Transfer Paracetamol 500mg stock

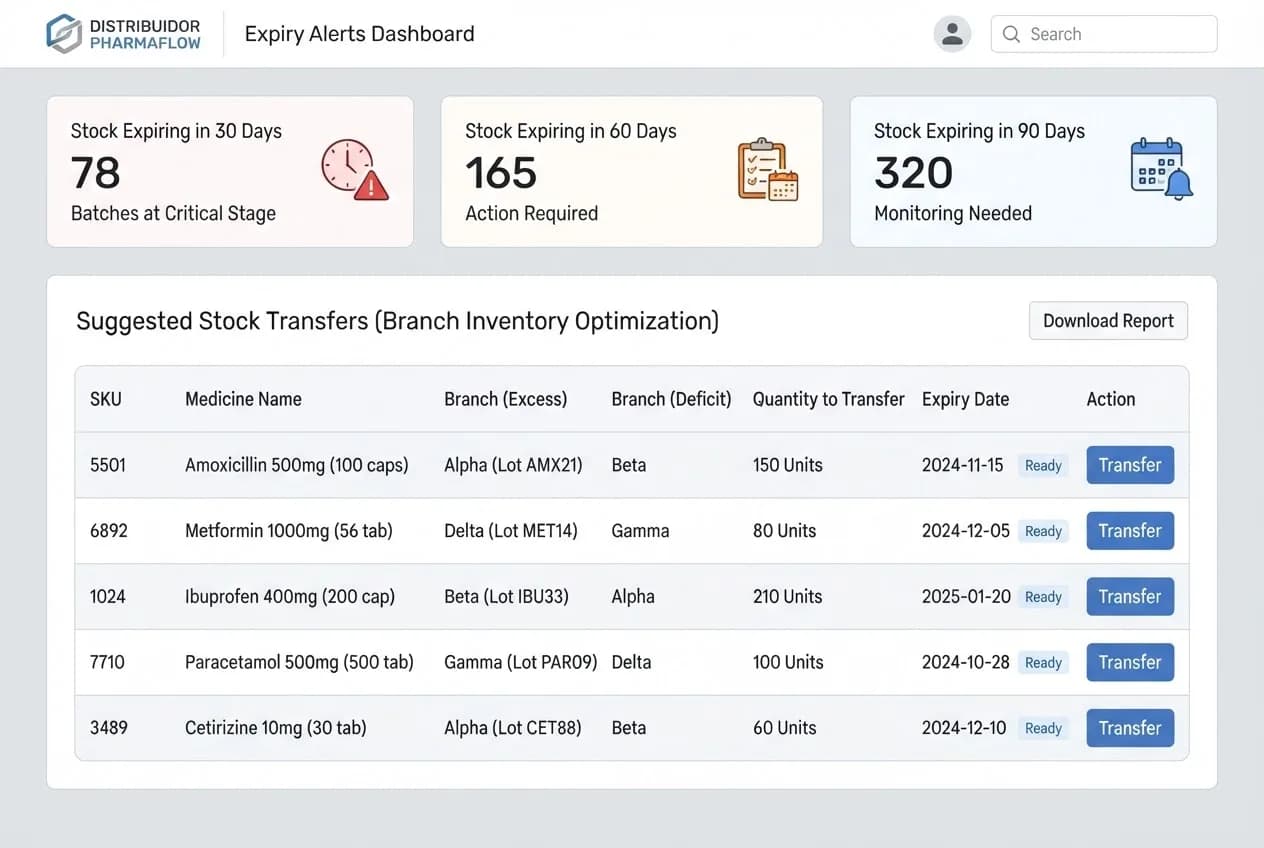1130,662
